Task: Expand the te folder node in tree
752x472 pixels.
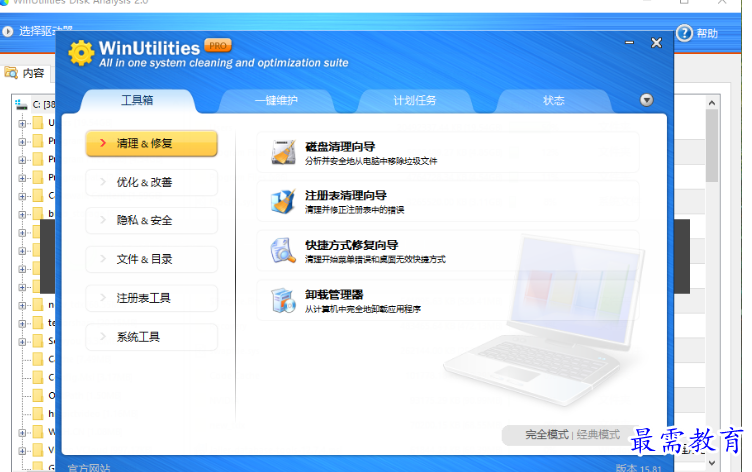Action: coord(22,324)
